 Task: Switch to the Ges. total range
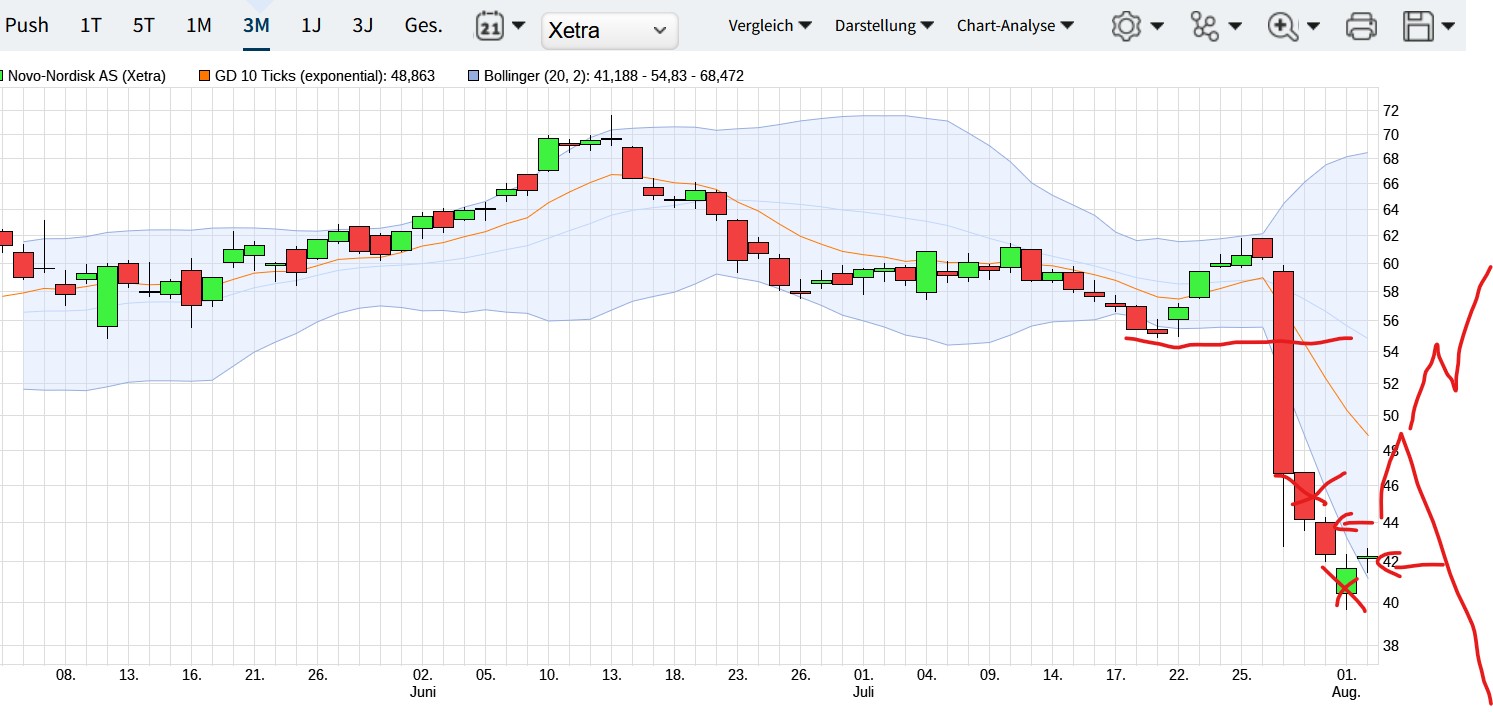tap(423, 25)
